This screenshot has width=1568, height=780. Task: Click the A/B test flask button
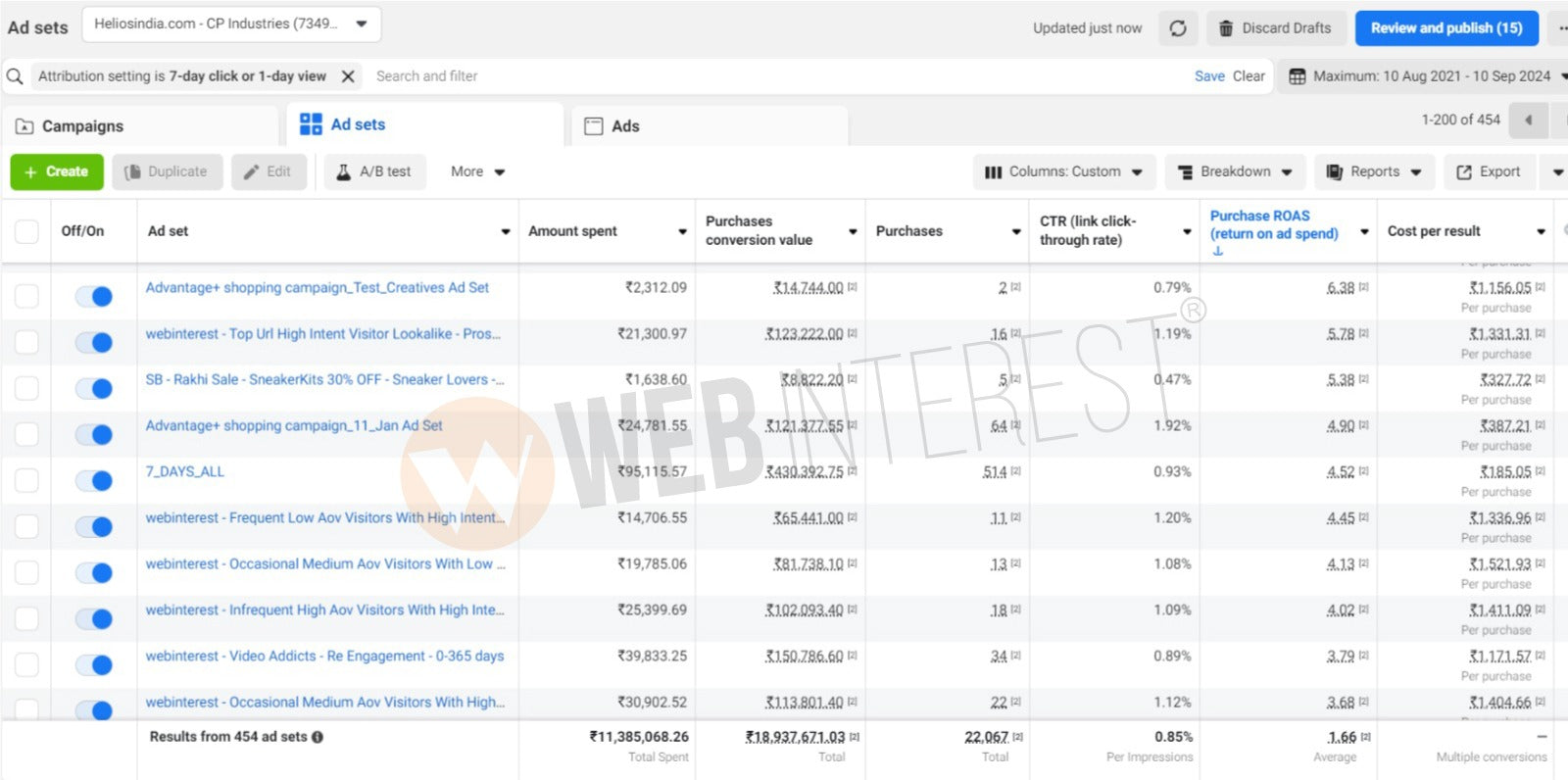[x=374, y=171]
